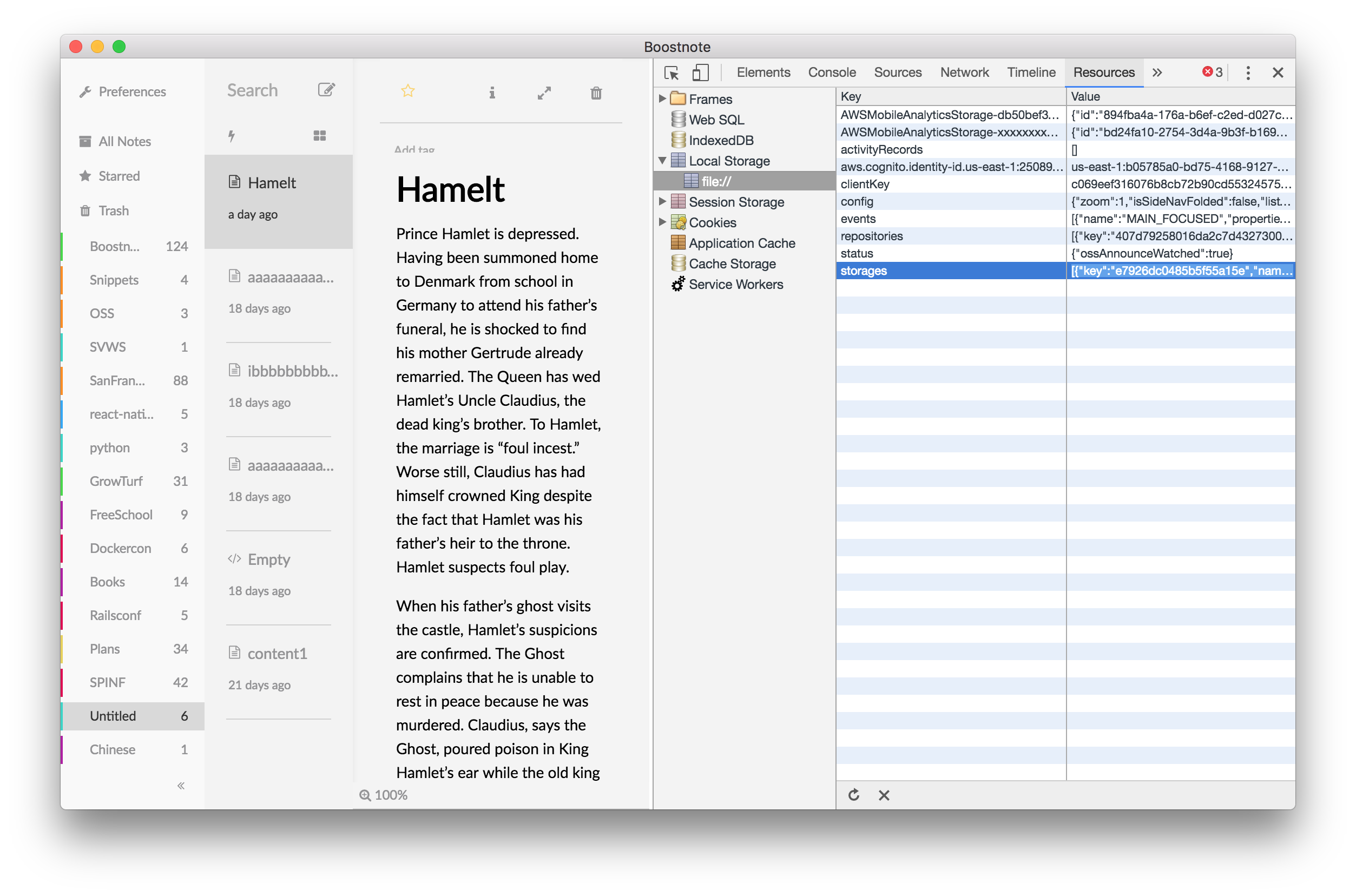
Task: Click the lightning bolt sort icon
Action: 232,135
